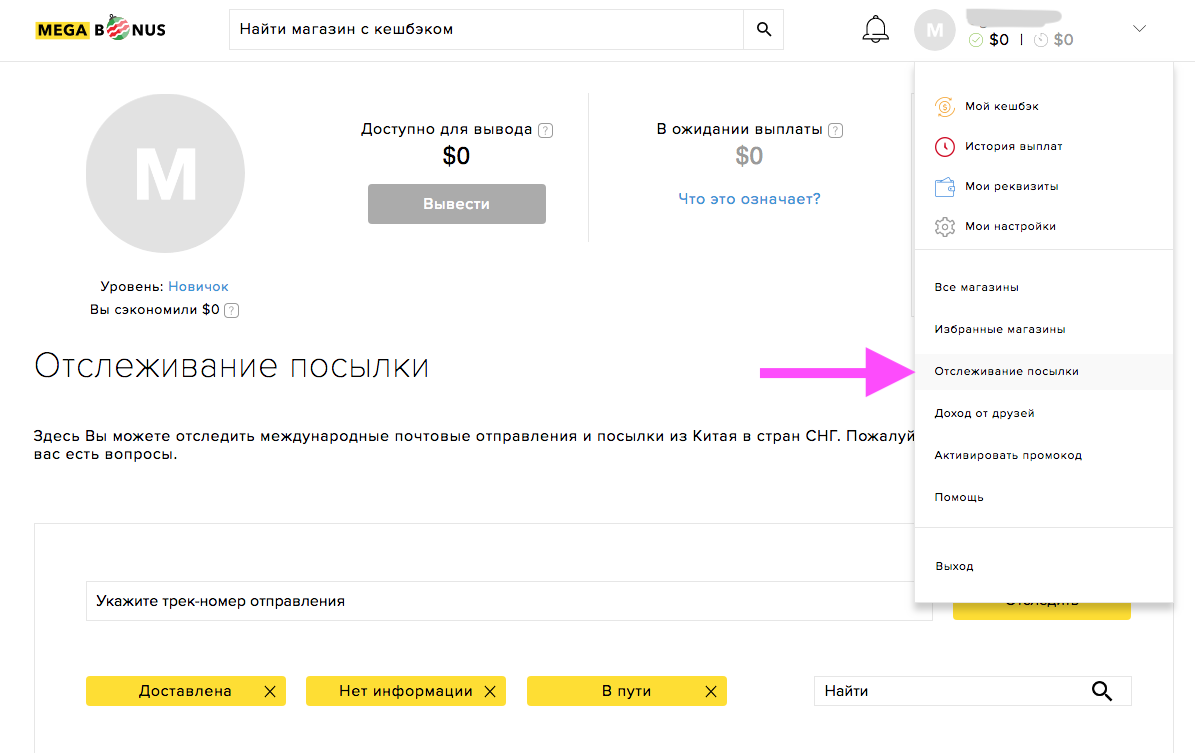Click the Новичок level link

(198, 286)
